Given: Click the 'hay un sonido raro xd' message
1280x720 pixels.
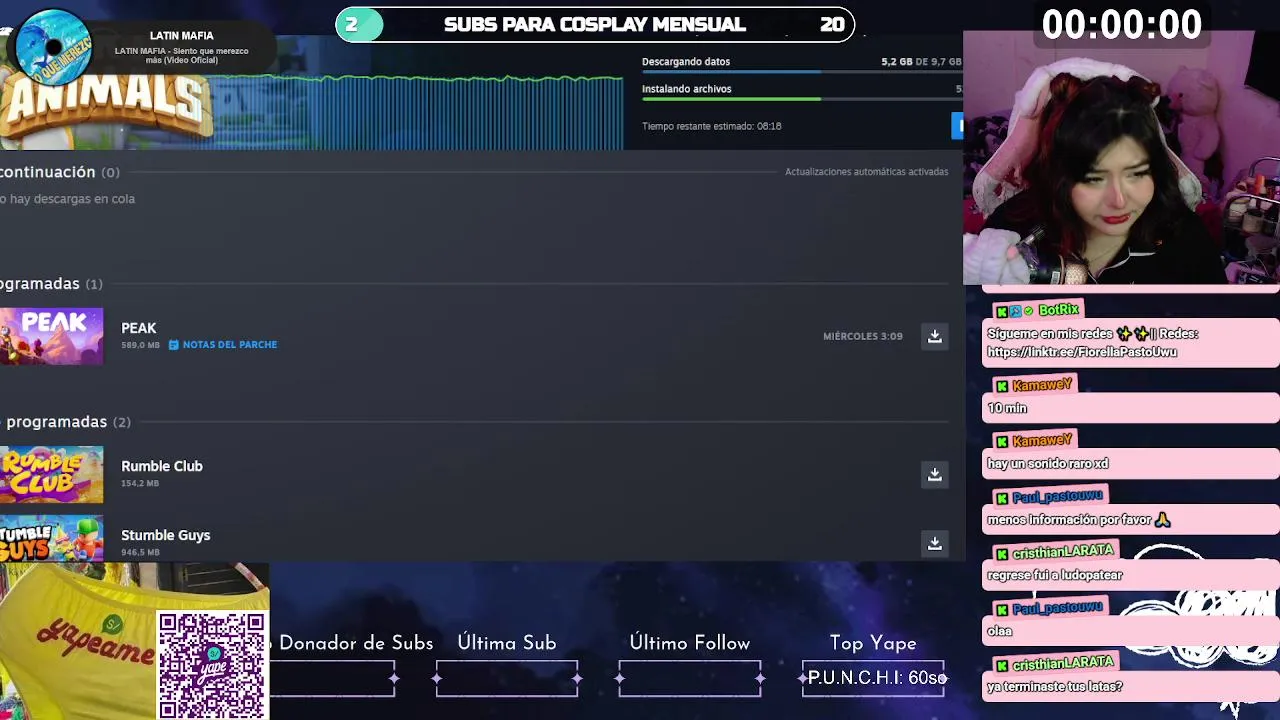Looking at the screenshot, I should coord(1047,464).
